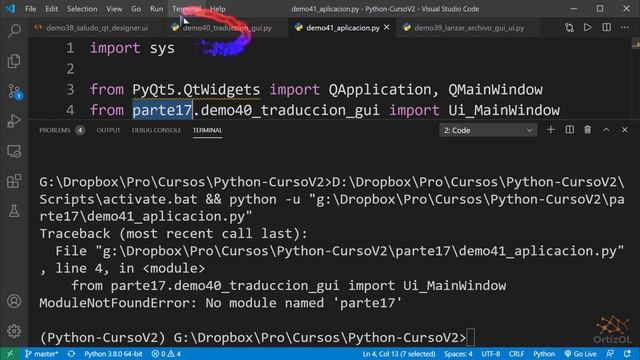Run the Python file with play button
The height and width of the screenshot is (360, 640).
click(x=587, y=27)
